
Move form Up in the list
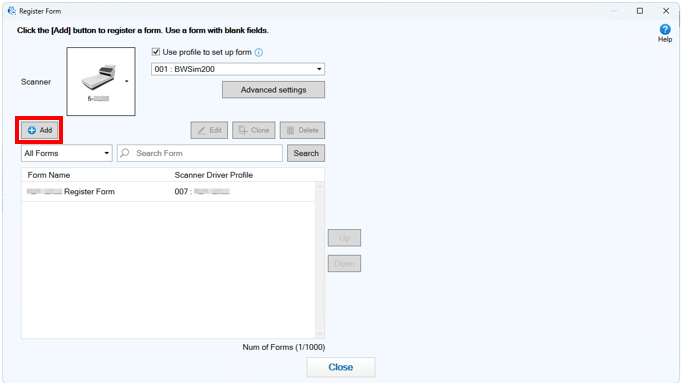344,238
